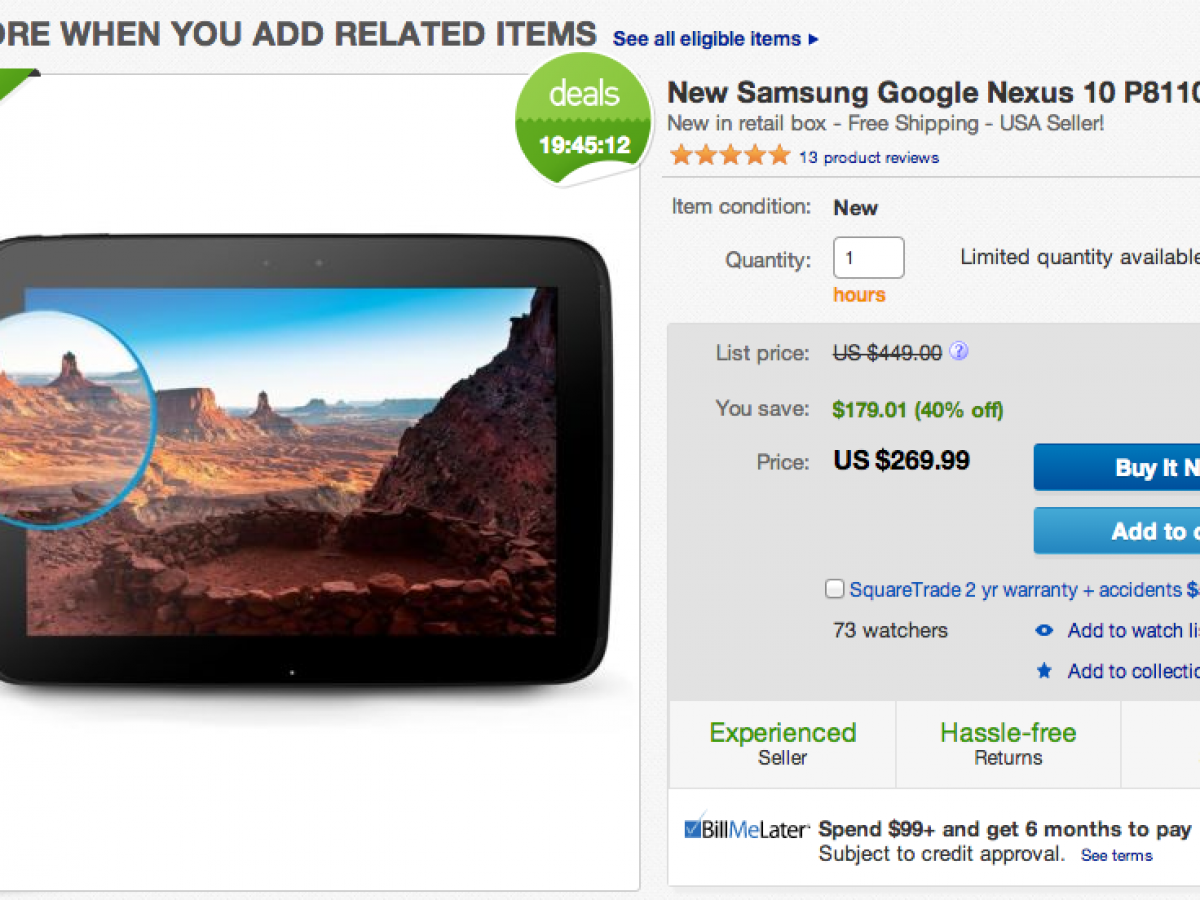The width and height of the screenshot is (1200, 900).
Task: Open the Hassle-free Returns section
Action: click(1008, 743)
